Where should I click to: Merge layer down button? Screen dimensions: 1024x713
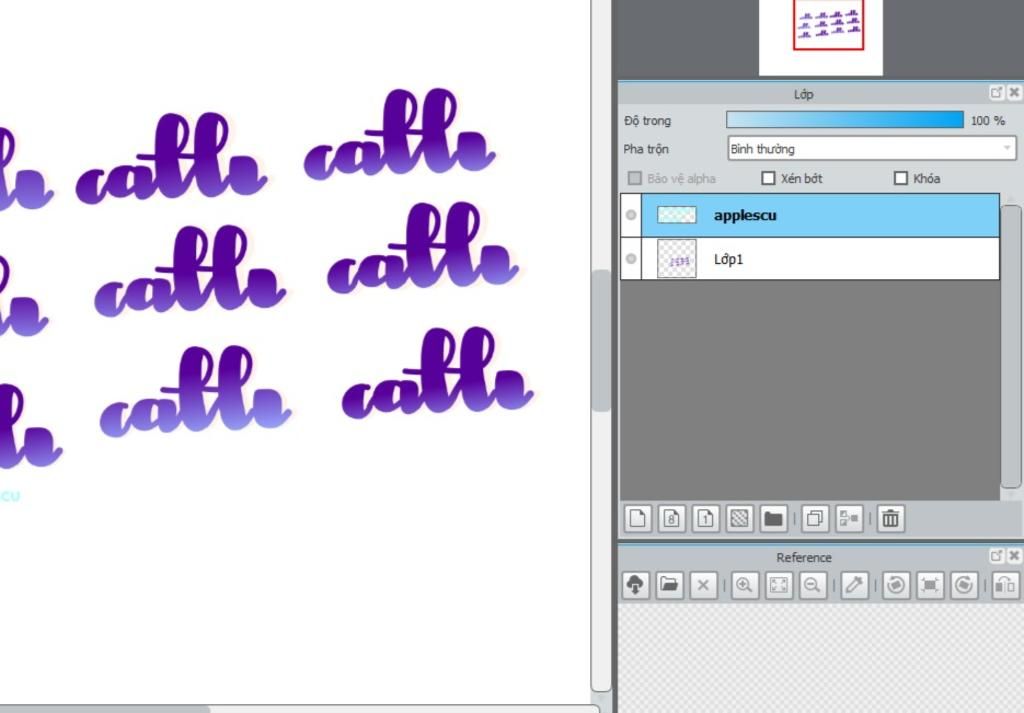point(849,519)
